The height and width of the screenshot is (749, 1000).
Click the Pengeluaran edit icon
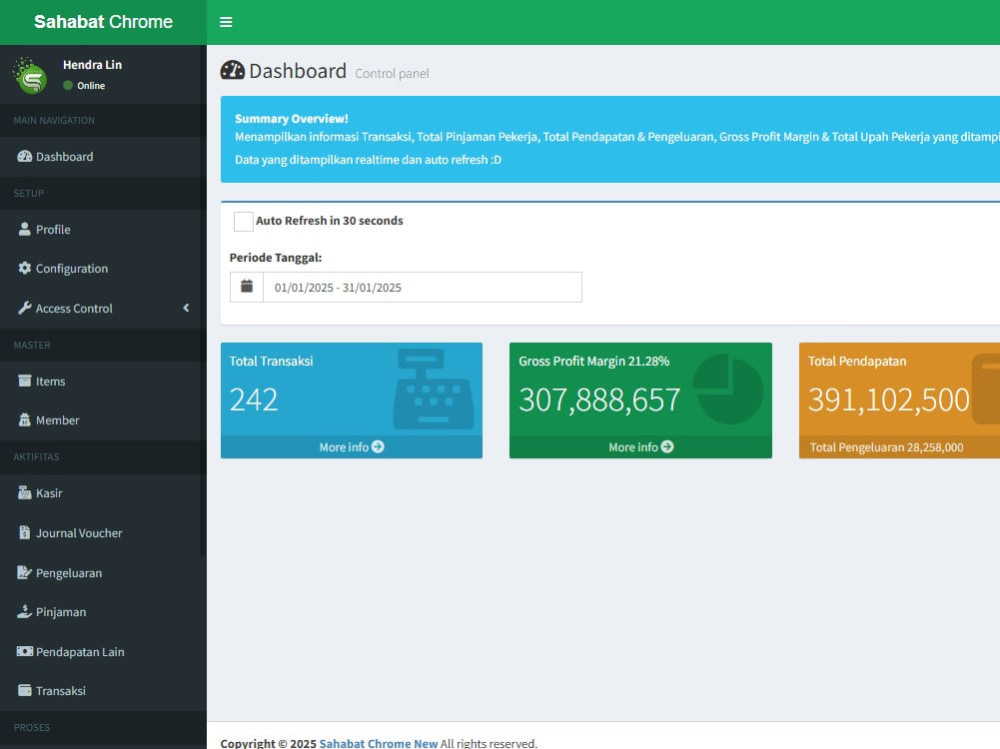[24, 572]
